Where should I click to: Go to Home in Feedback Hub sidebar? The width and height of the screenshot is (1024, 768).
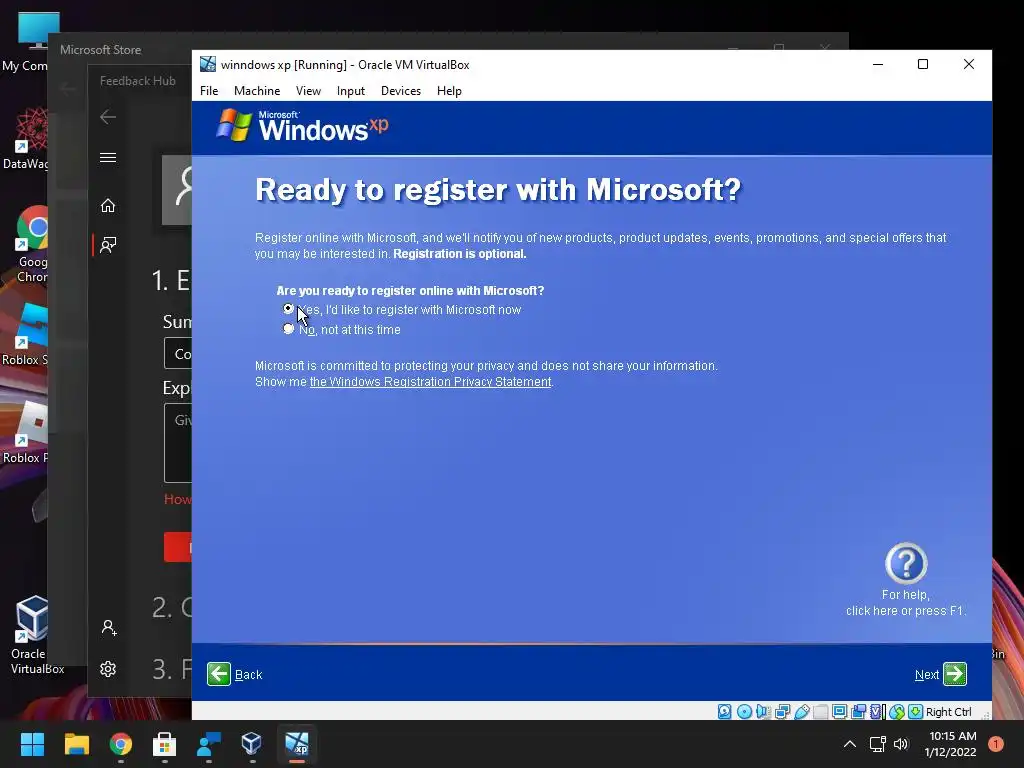pos(108,206)
